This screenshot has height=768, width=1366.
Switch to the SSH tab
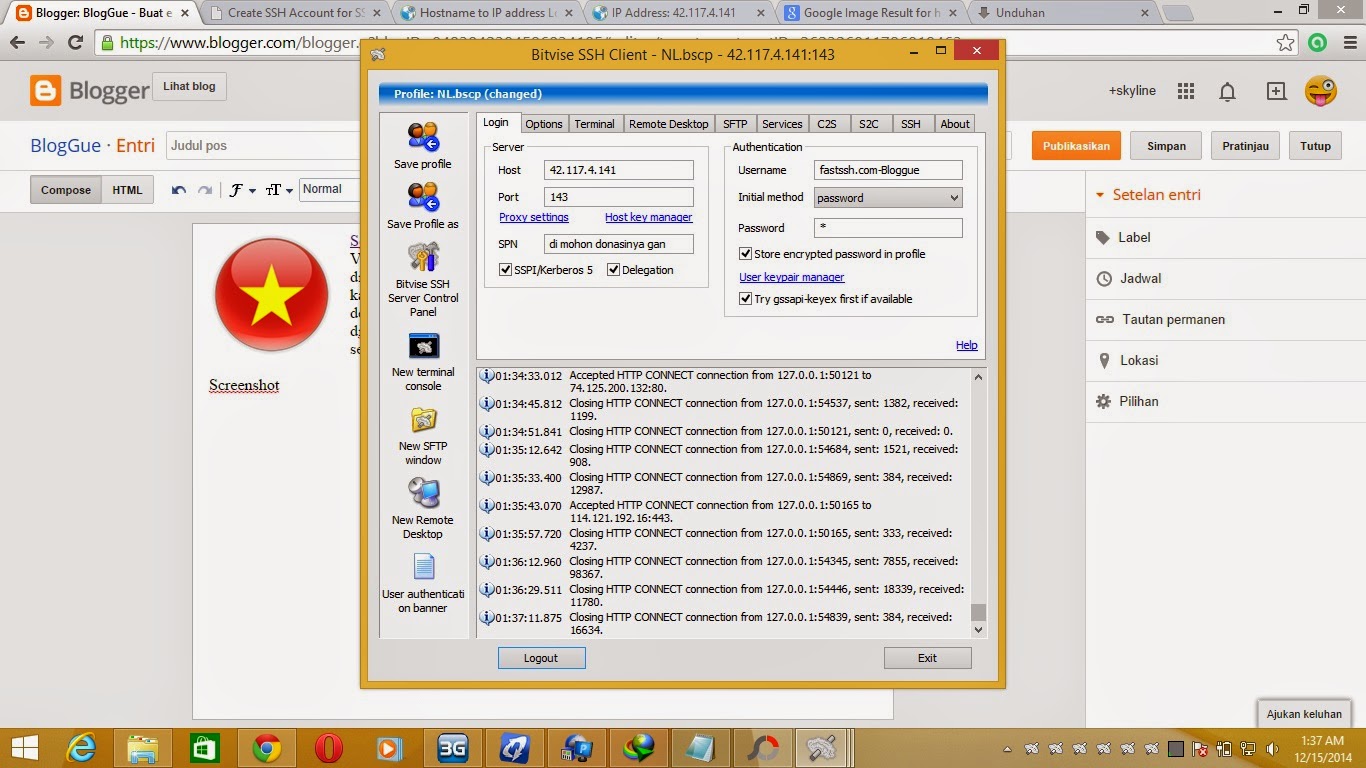point(911,124)
